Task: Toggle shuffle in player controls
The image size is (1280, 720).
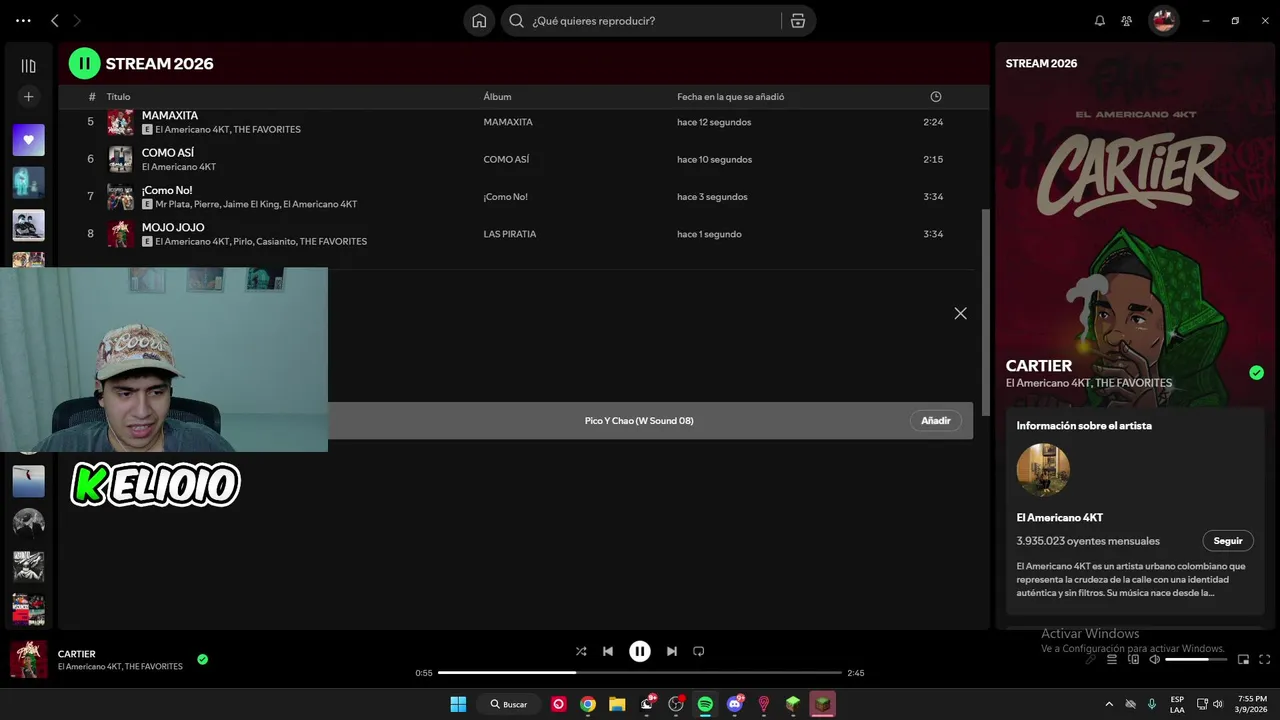Action: coord(581,651)
